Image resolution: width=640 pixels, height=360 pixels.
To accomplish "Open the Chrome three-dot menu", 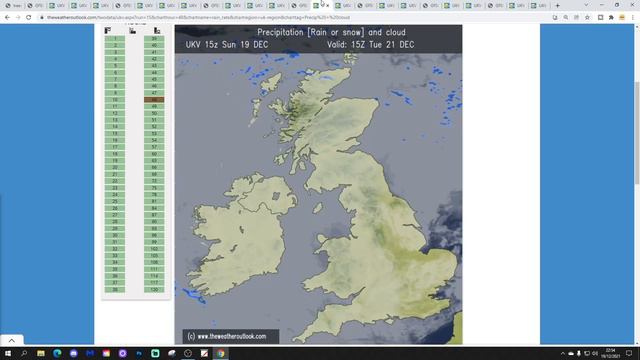I will (633, 18).
